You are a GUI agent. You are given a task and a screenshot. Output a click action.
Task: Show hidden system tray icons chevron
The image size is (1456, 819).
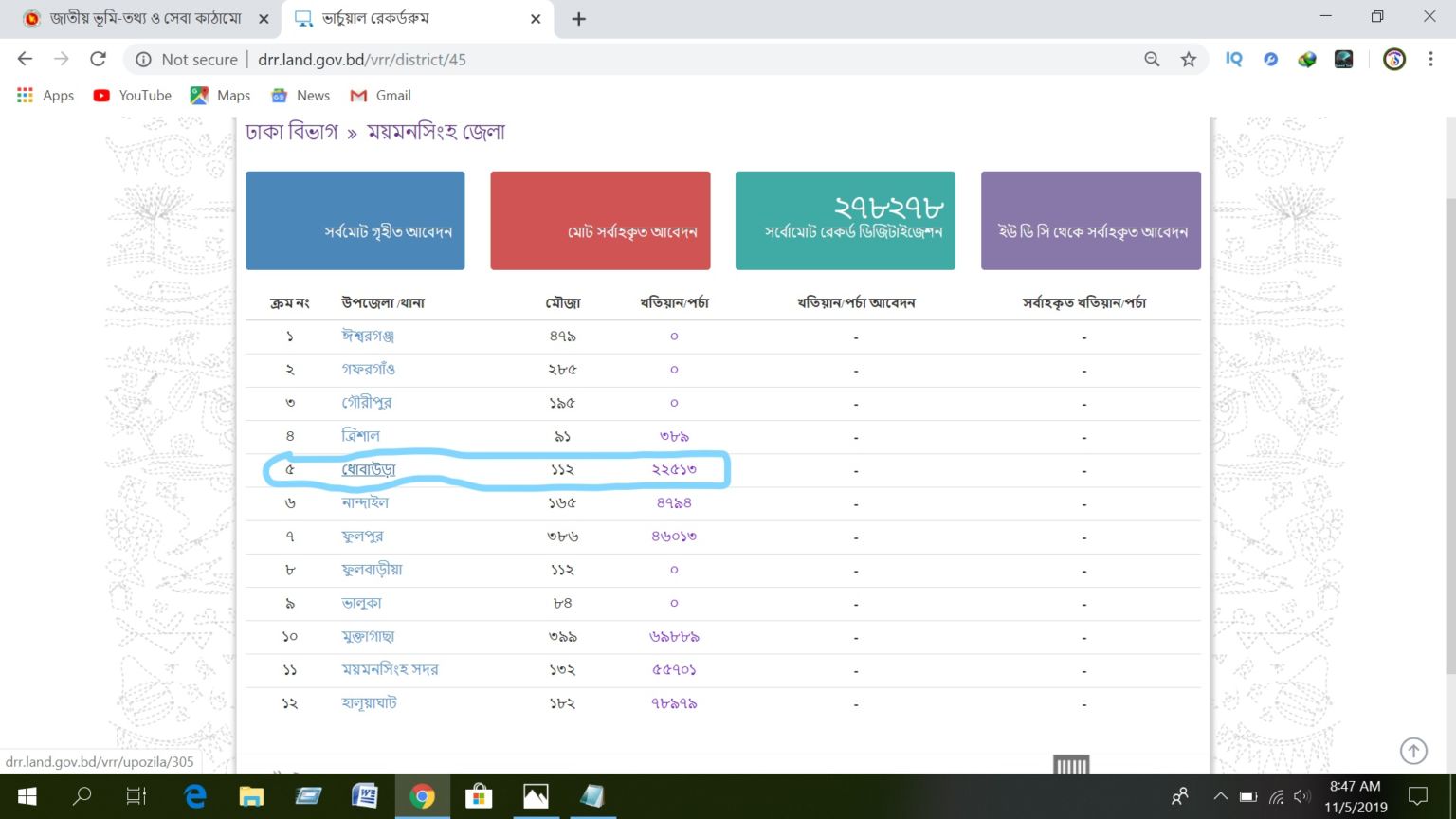coord(1220,796)
